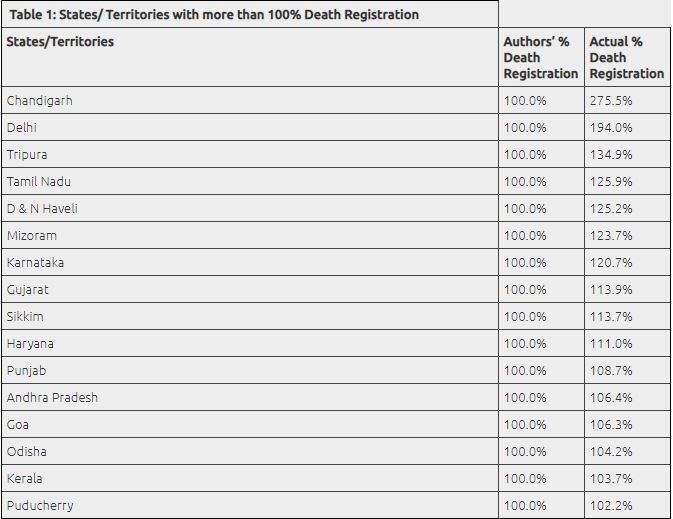Click the Andhra Pradesh cell
Viewport: 673px width, 519px height.
coord(52,398)
